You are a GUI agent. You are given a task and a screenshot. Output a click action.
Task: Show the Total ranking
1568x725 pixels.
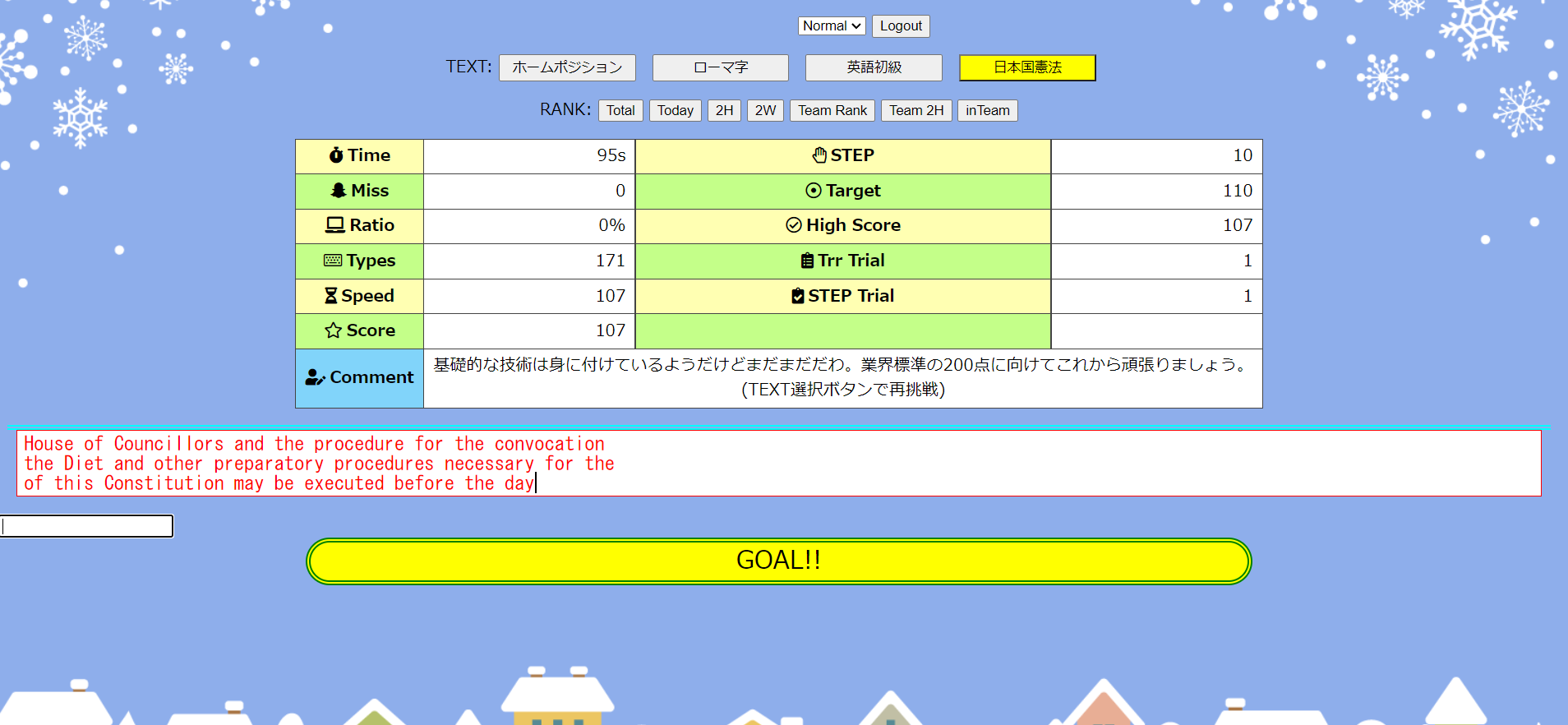[x=620, y=110]
